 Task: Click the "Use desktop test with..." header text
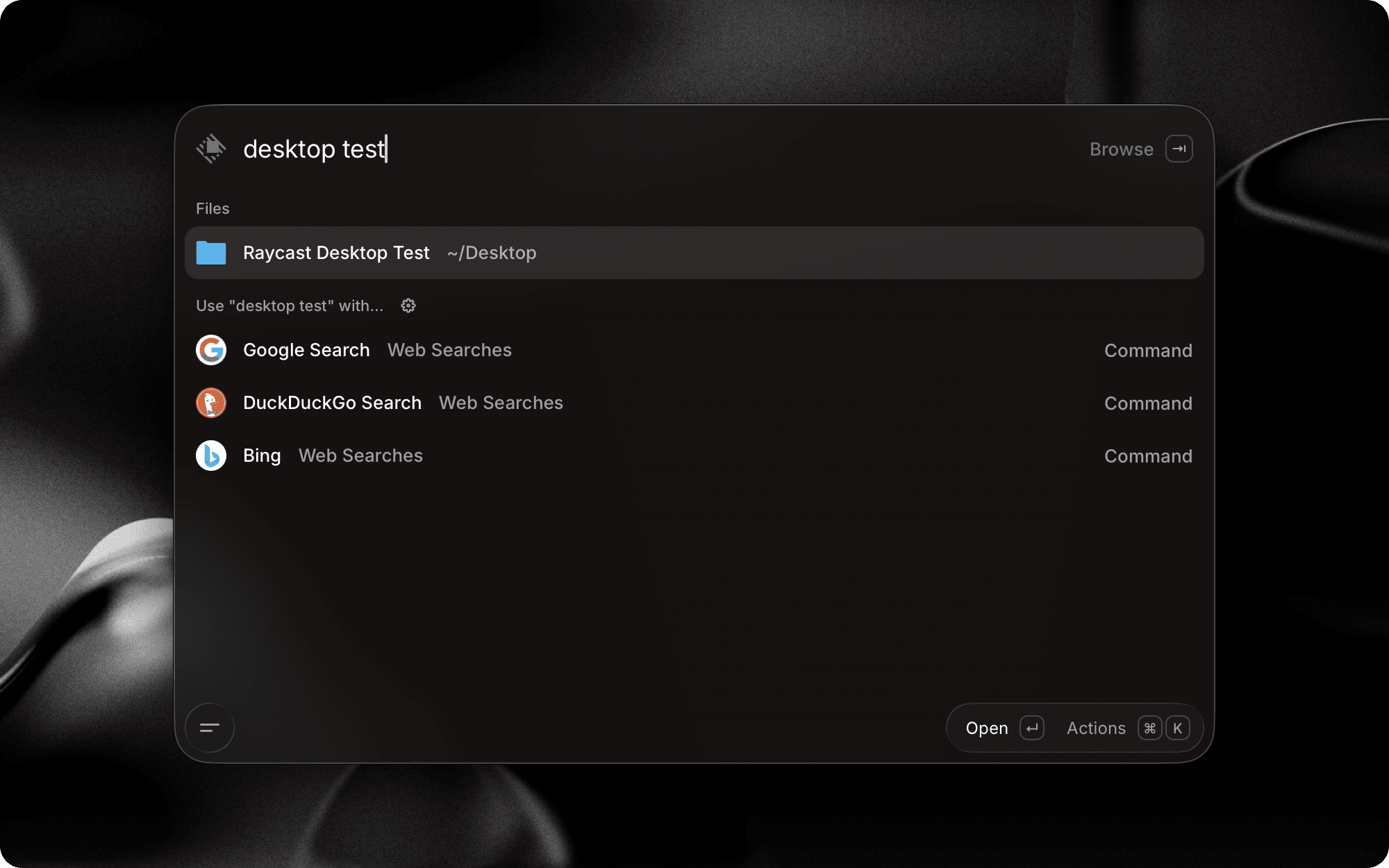pyautogui.click(x=290, y=306)
